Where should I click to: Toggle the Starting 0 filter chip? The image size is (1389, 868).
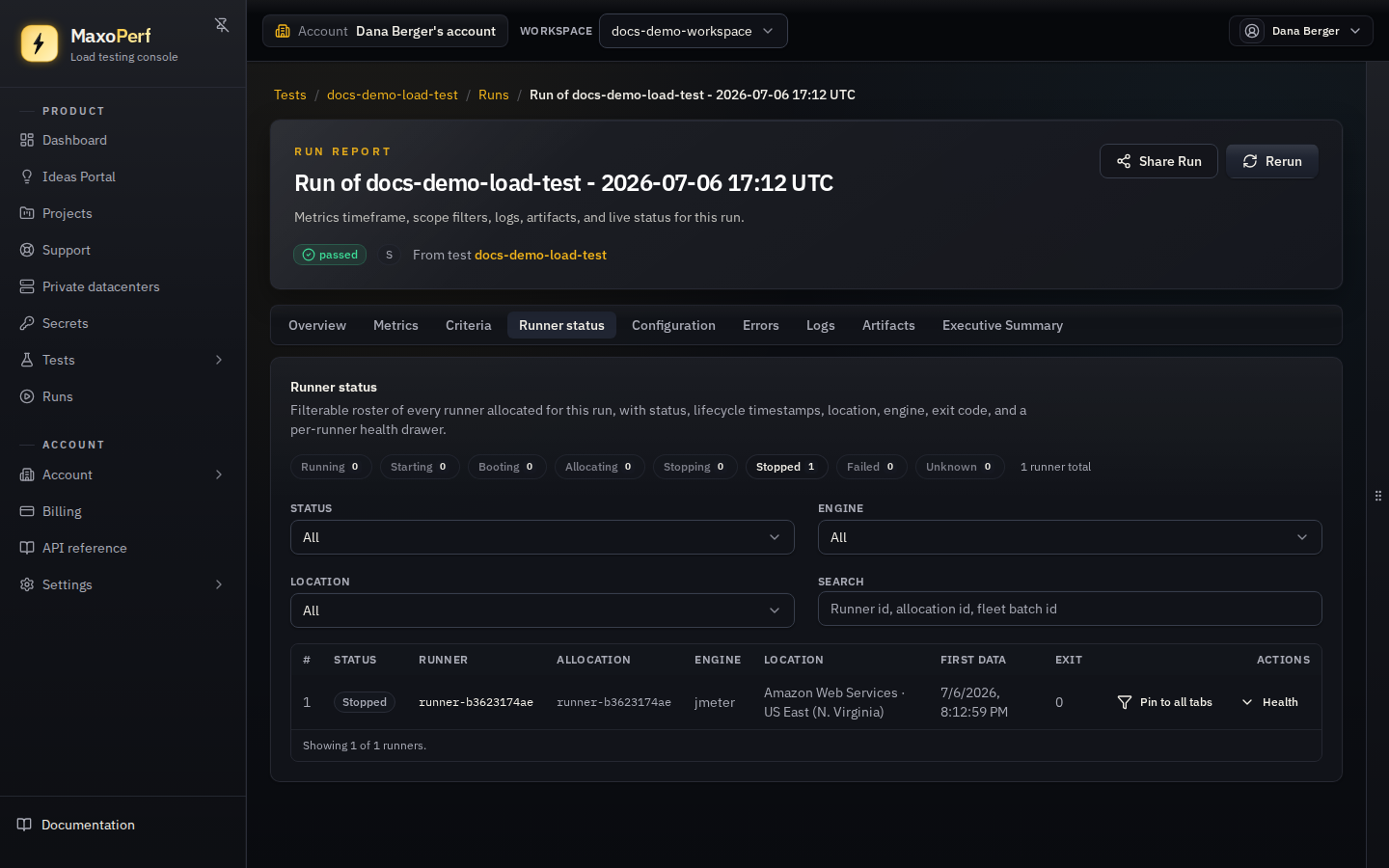419,467
